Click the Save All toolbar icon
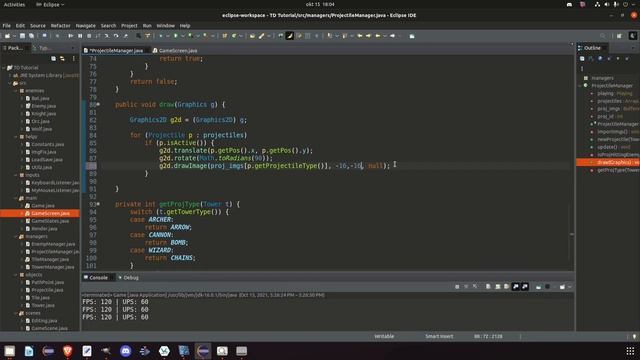This screenshot has width=640, height=360. click(31, 36)
